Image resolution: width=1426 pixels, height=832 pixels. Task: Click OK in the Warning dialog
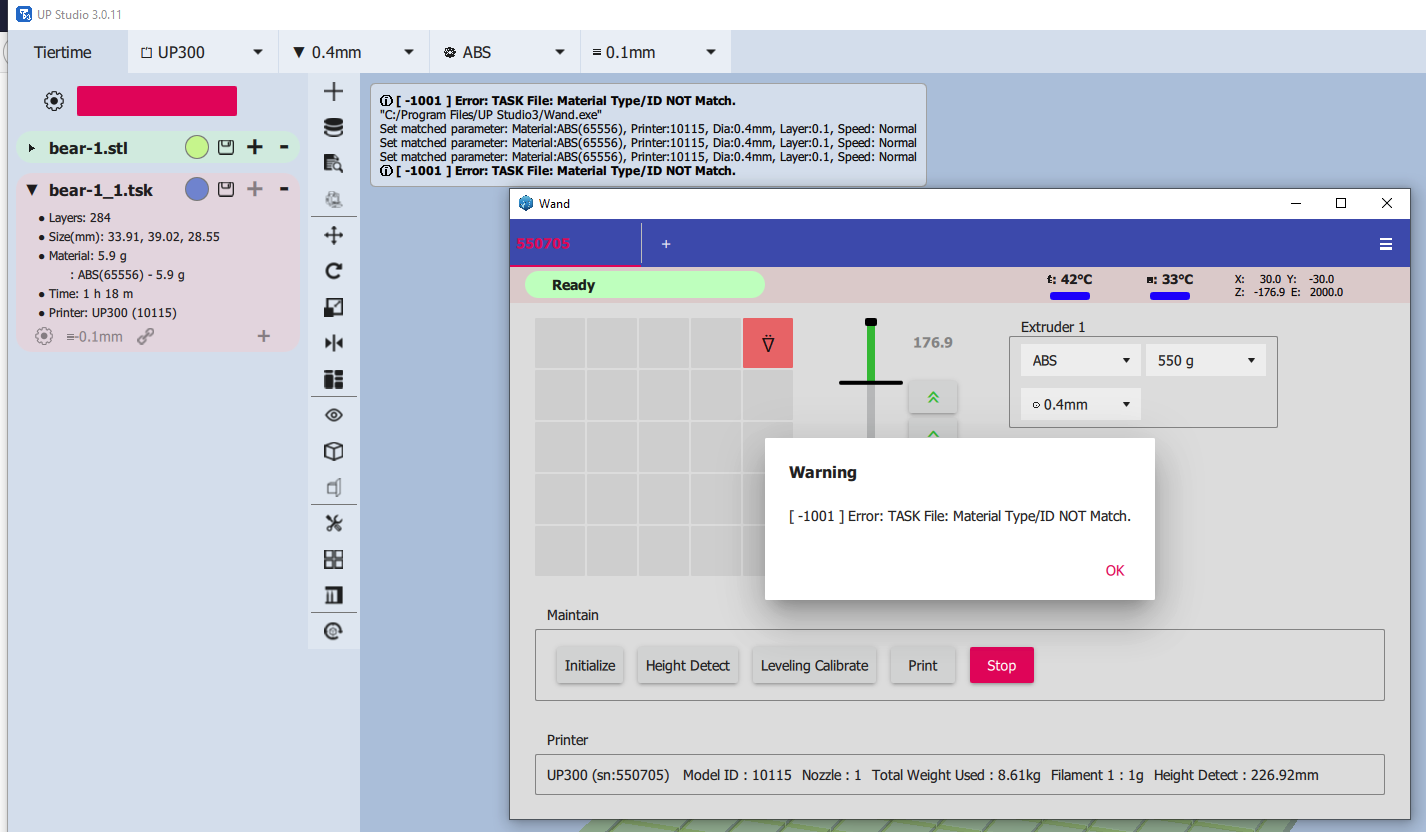[1115, 571]
